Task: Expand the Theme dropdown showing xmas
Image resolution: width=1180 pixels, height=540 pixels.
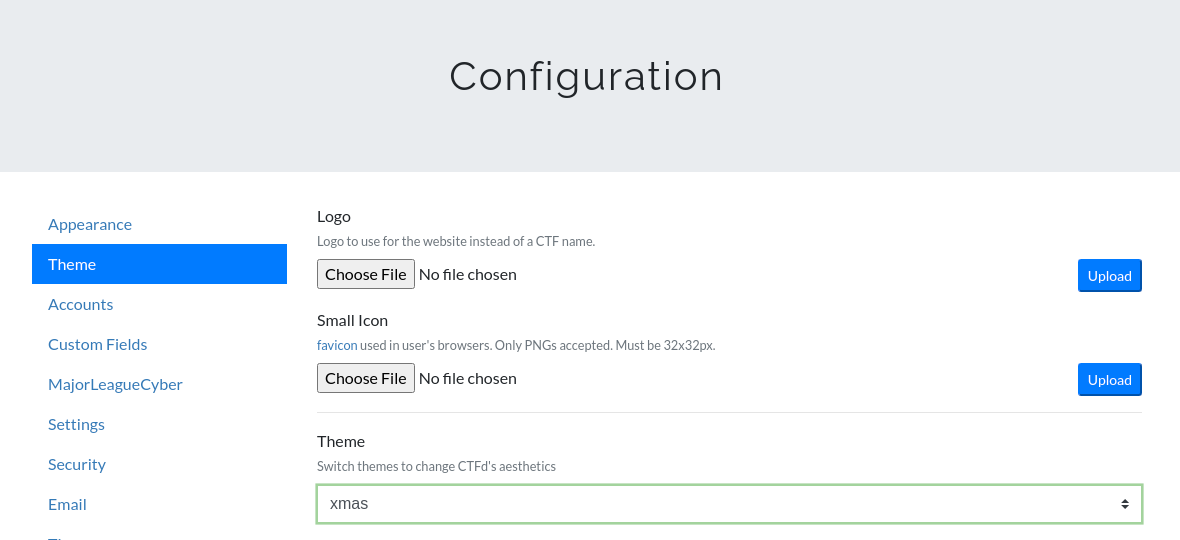Action: (x=729, y=504)
